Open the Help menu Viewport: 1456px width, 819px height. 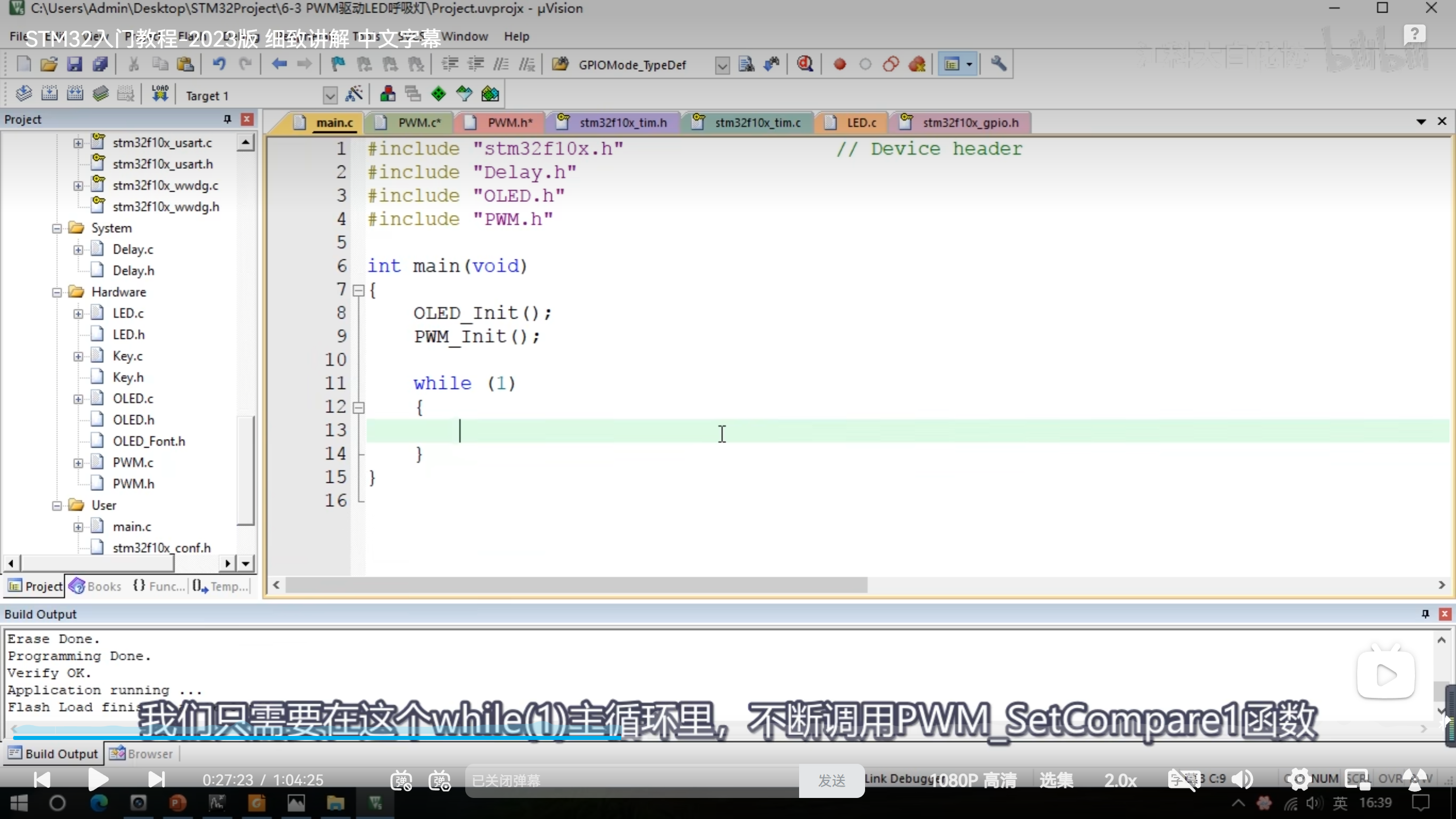[x=516, y=36]
